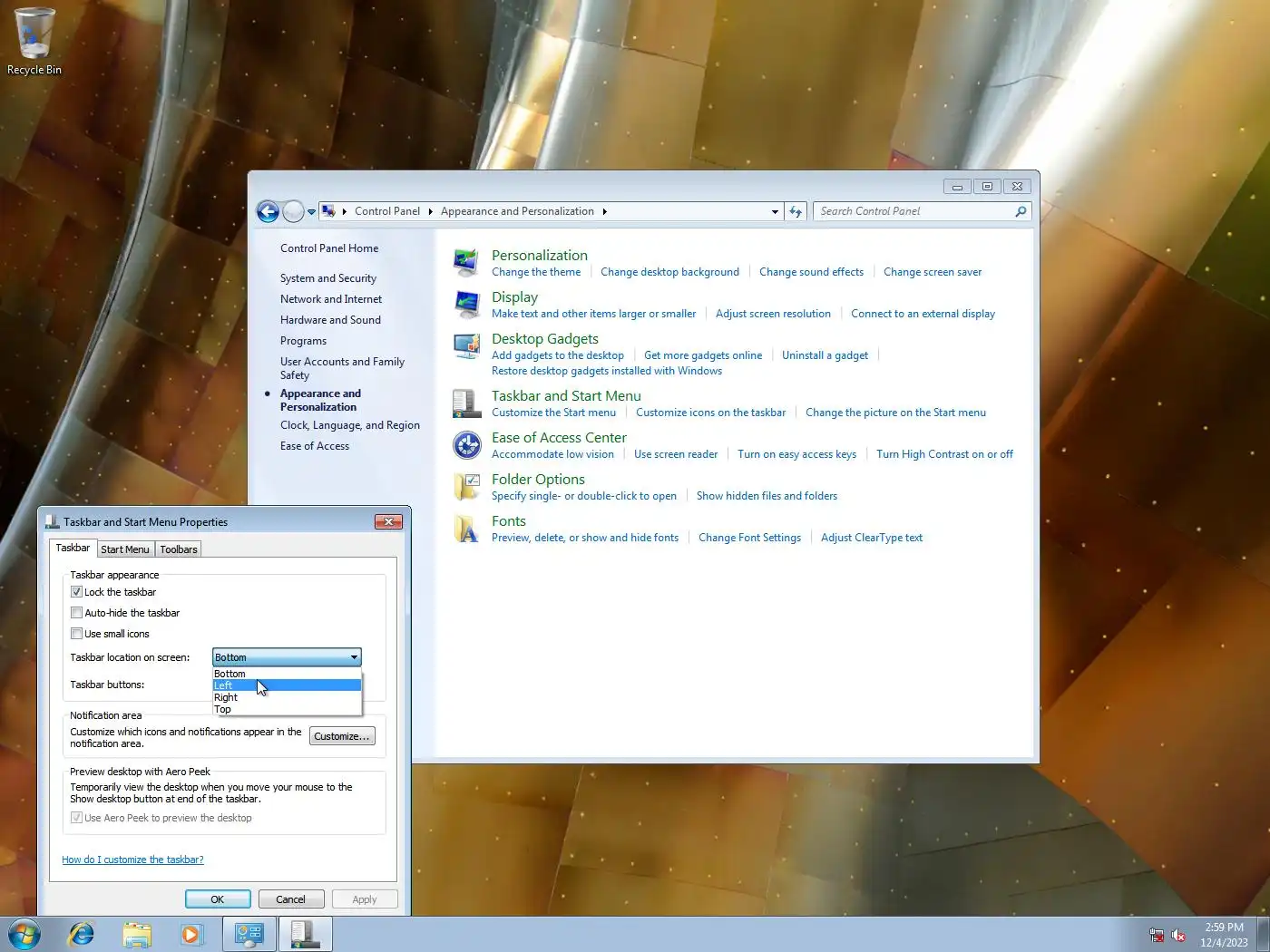Click Uninstall a gadget link

point(825,355)
